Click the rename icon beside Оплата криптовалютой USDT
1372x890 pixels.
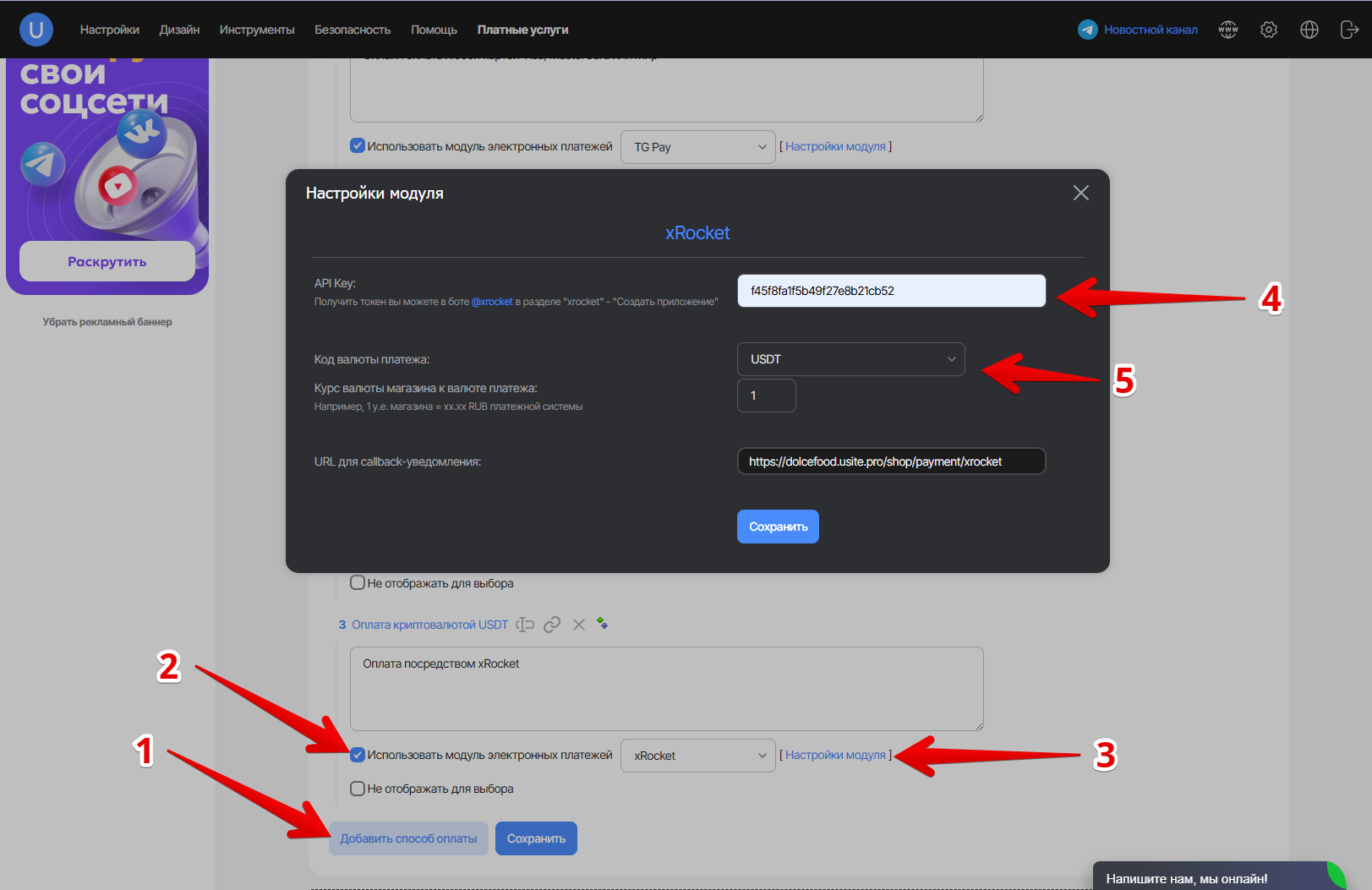(525, 625)
